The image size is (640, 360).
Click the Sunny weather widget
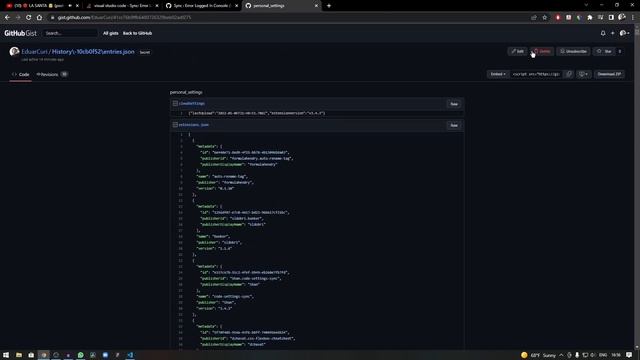coord(538,355)
